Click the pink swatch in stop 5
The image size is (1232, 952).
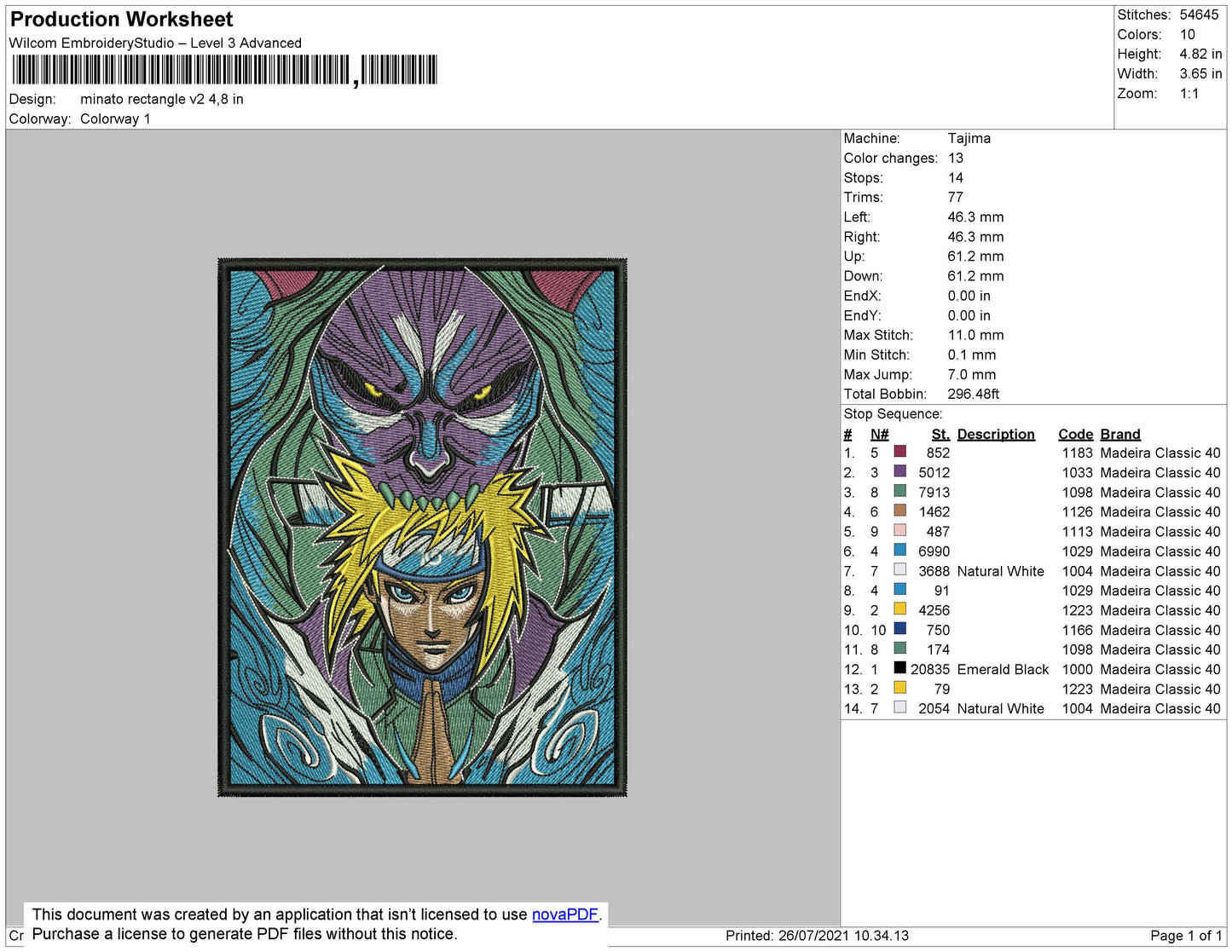899,530
